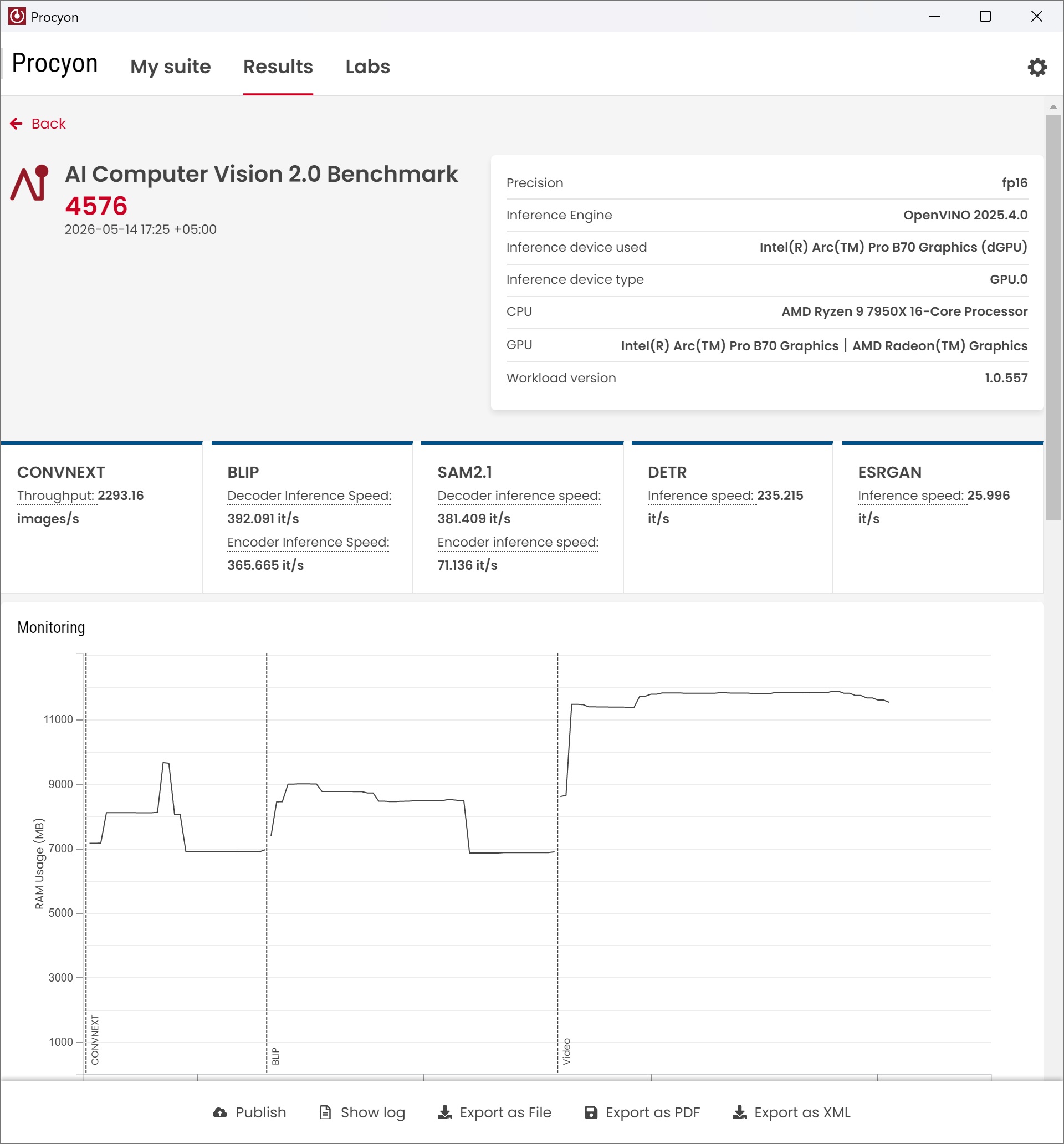Click the Publish cloud icon
1064x1144 pixels.
tap(220, 1112)
